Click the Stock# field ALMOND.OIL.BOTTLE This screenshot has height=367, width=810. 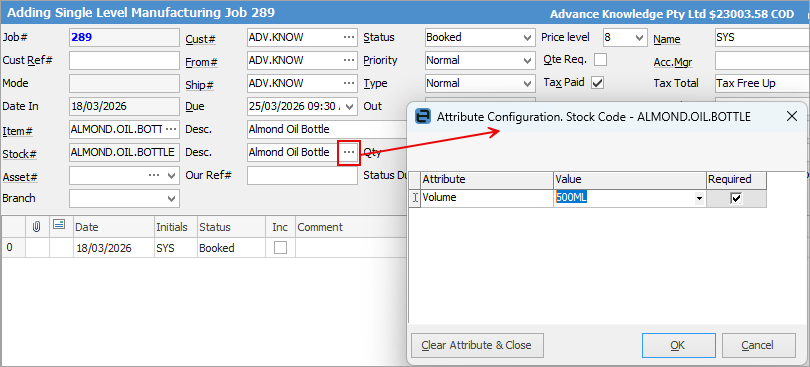coord(124,152)
